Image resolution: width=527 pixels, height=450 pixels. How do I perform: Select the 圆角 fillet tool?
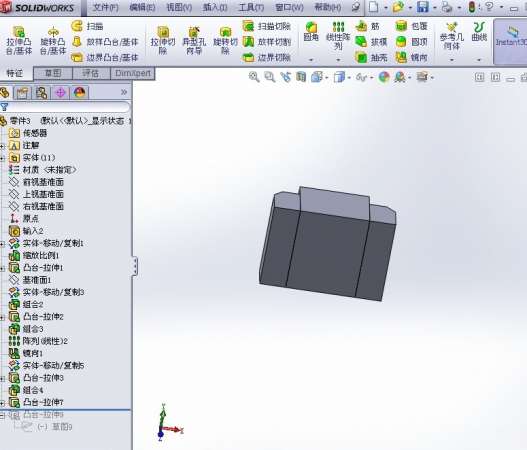pos(311,32)
